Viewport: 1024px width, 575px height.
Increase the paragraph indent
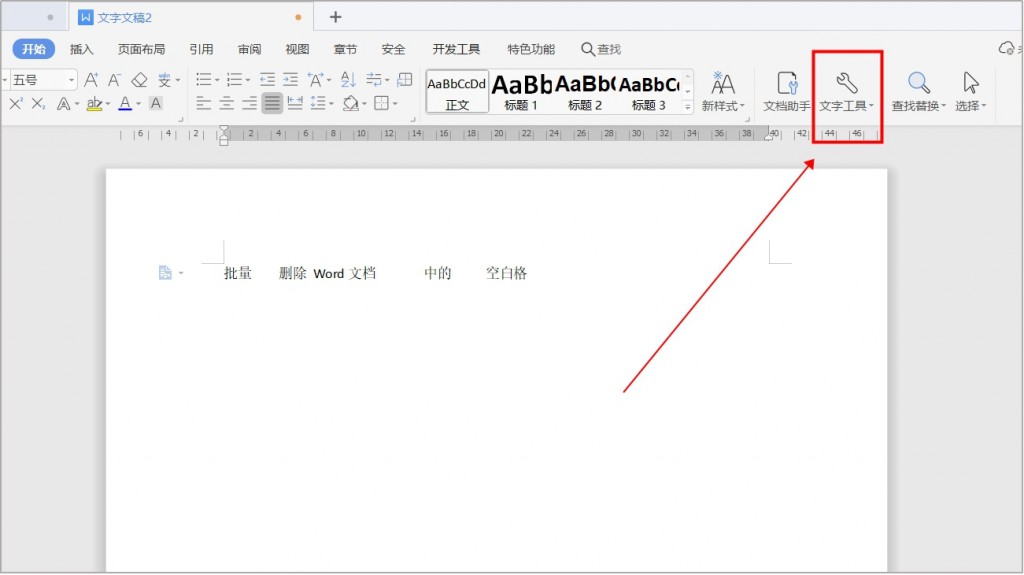pos(291,80)
